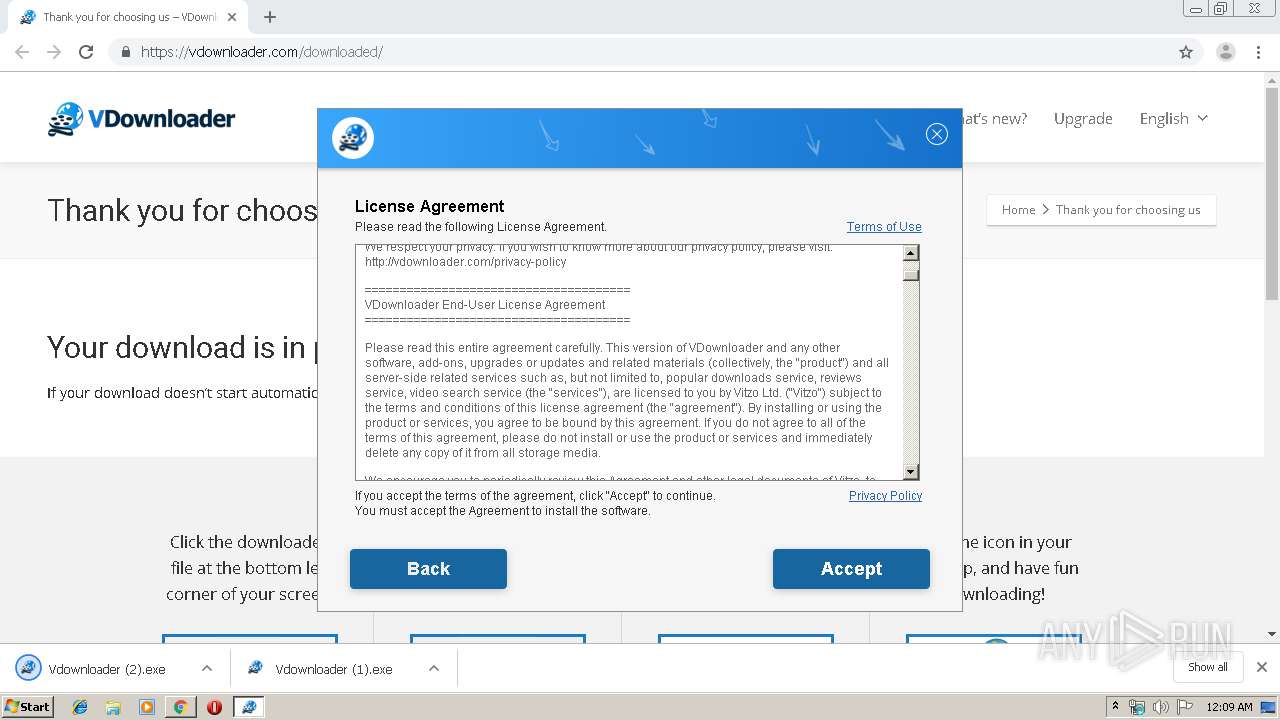This screenshot has height=720, width=1280.
Task: Click the network icon in the tray
Action: click(1137, 707)
